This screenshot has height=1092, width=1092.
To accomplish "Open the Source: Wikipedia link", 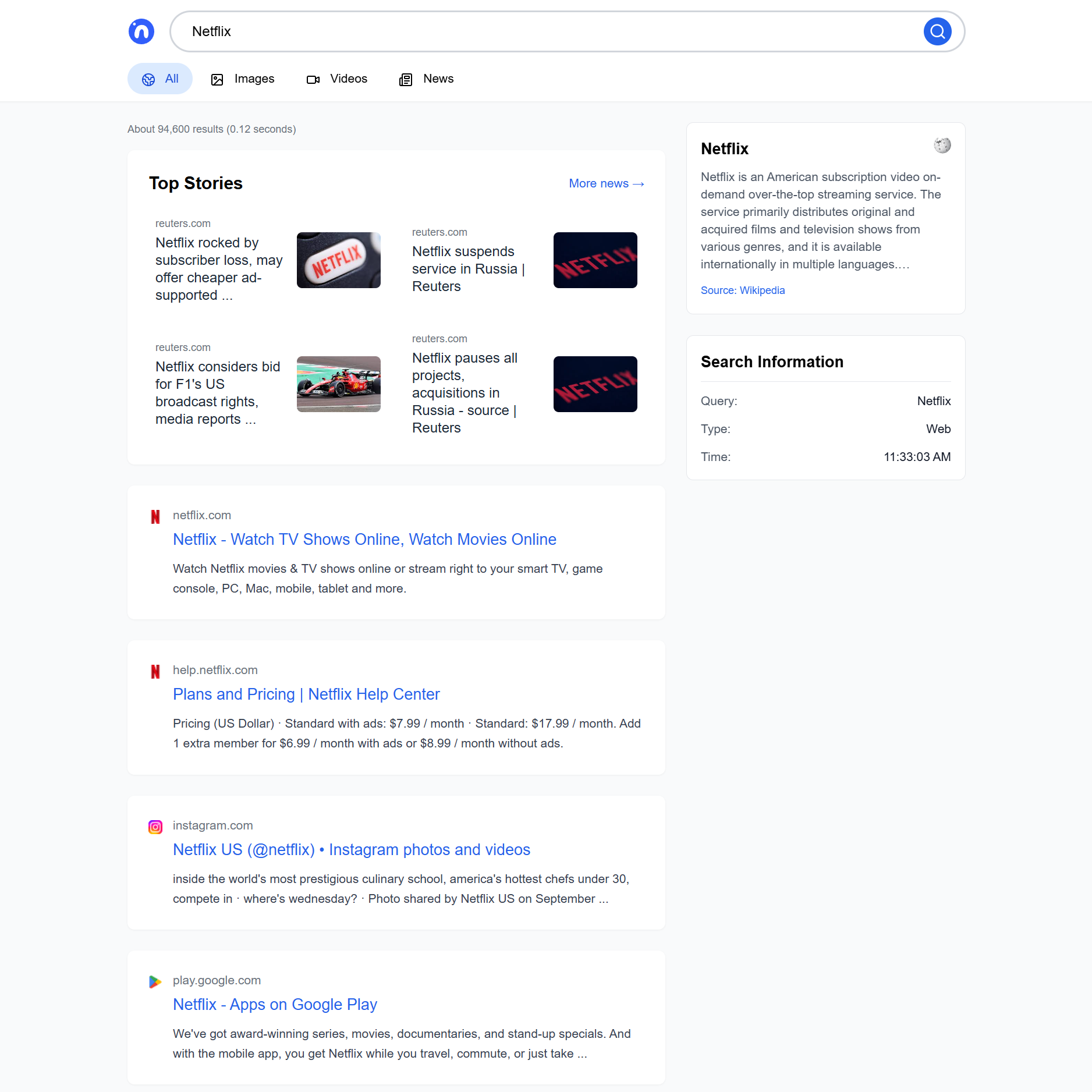I will (743, 290).
